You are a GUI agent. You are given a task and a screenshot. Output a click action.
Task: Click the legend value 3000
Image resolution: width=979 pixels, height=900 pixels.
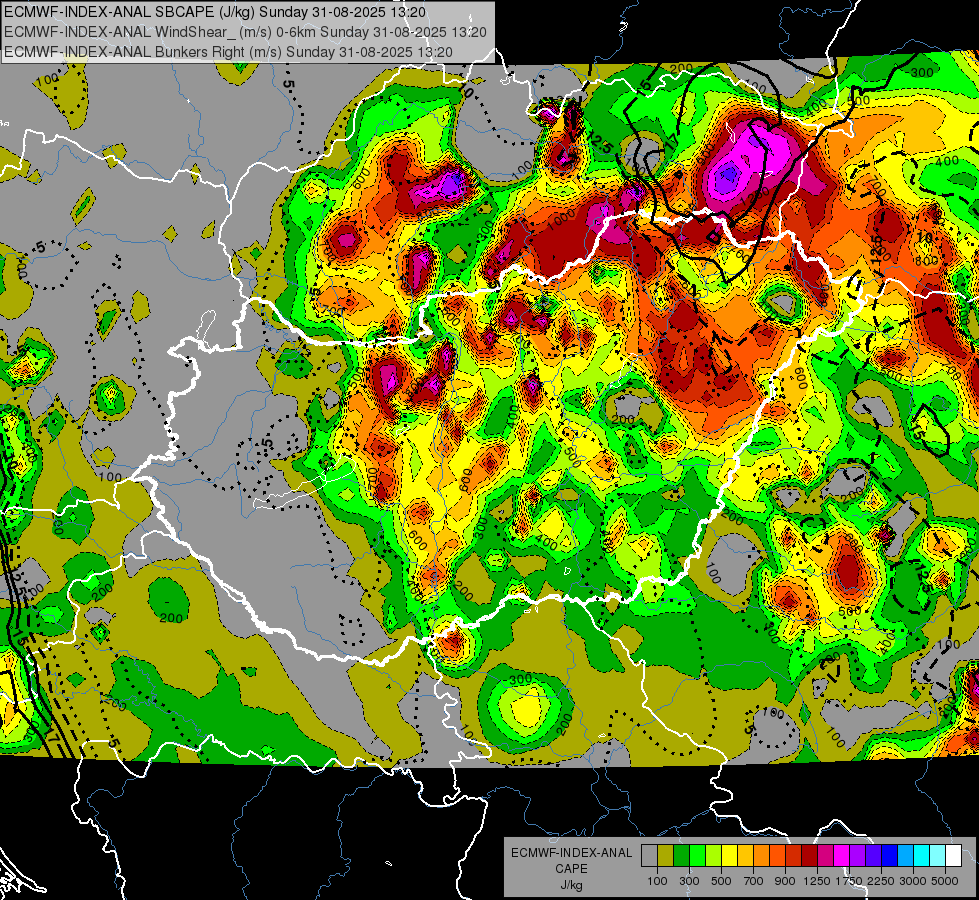tap(913, 881)
